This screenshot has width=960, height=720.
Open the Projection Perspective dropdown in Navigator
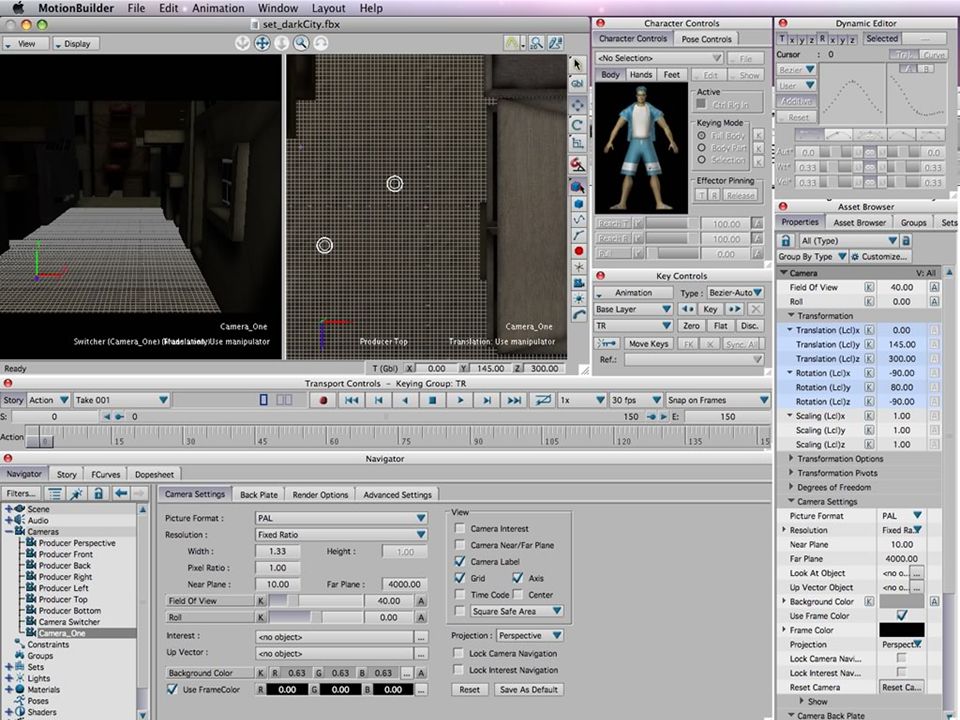[x=530, y=636]
